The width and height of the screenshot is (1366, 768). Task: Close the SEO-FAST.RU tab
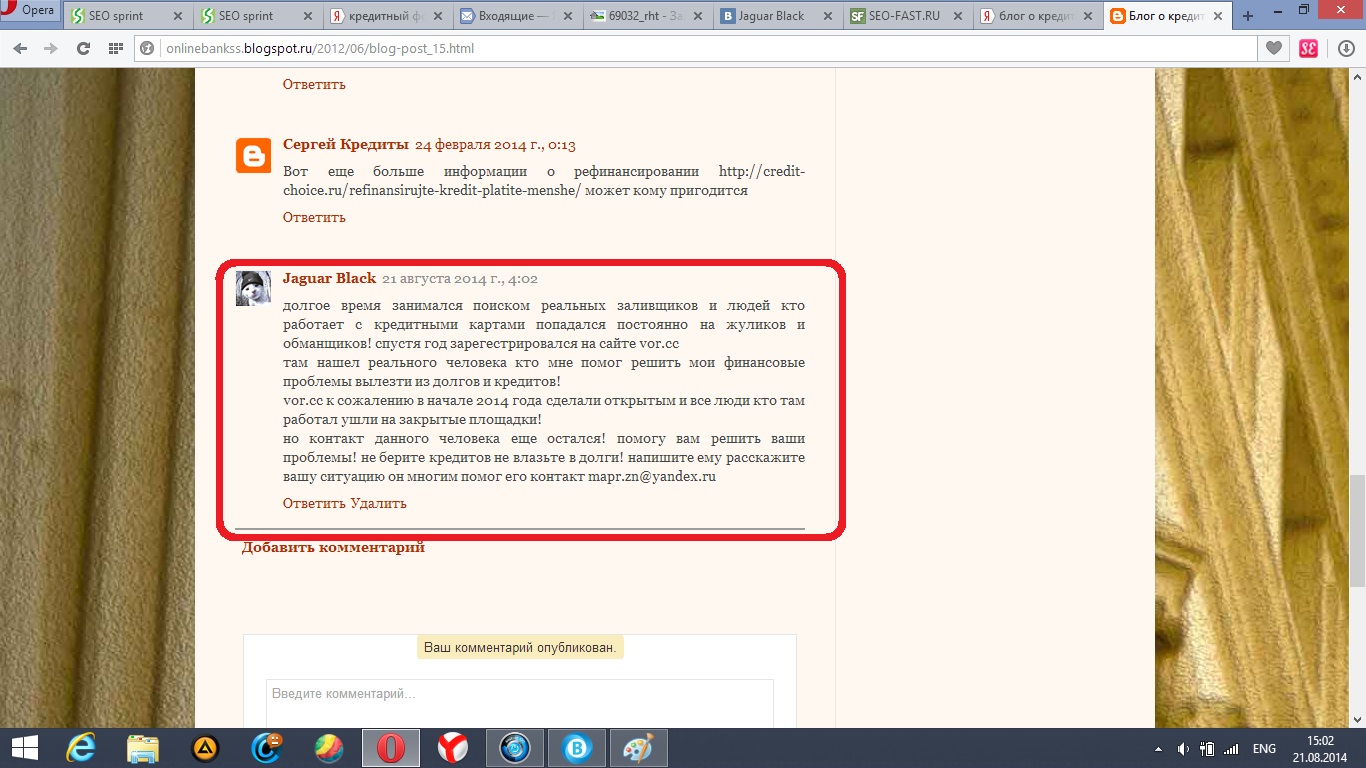point(957,16)
